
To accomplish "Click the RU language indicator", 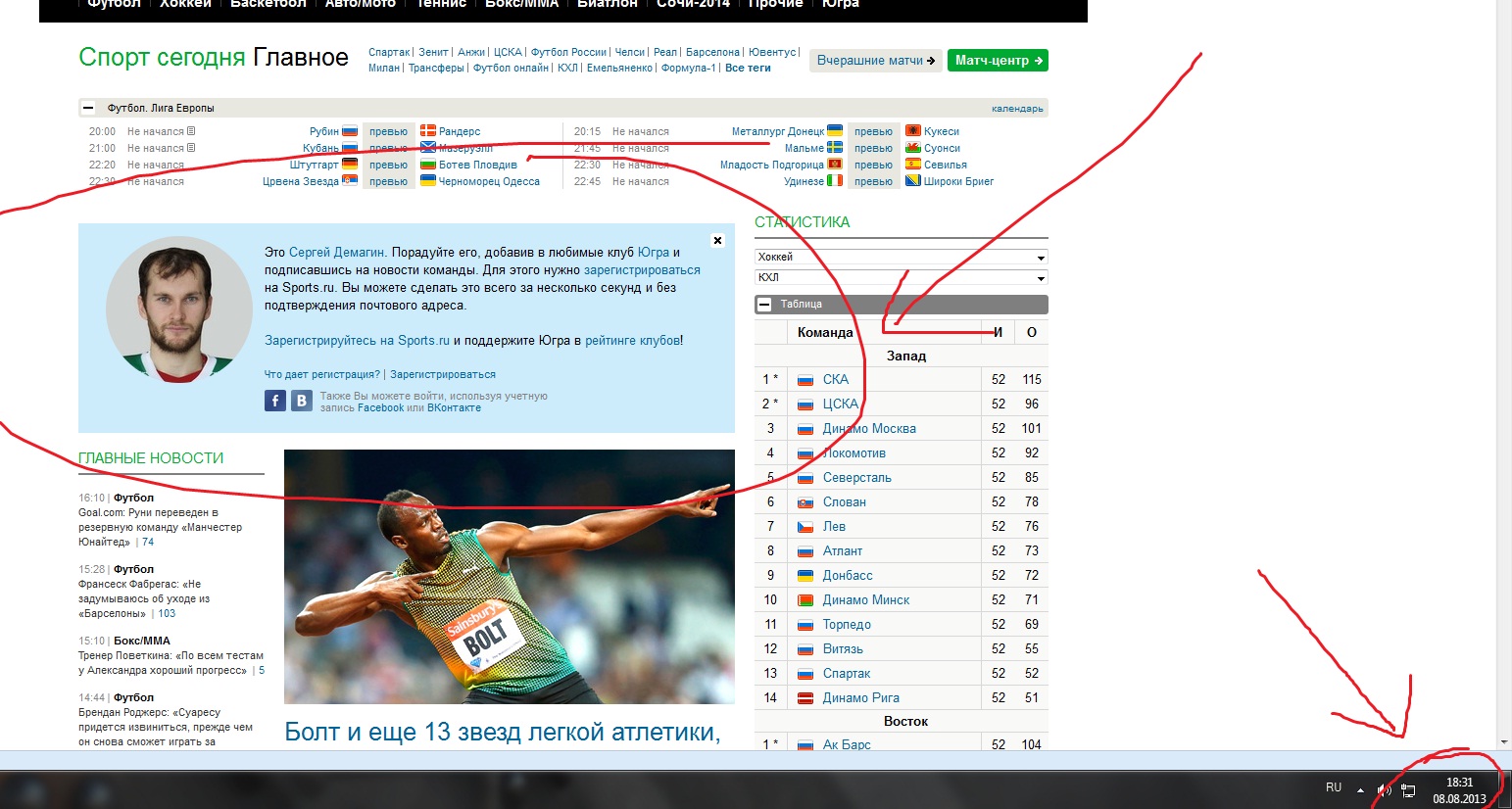I will point(1334,787).
